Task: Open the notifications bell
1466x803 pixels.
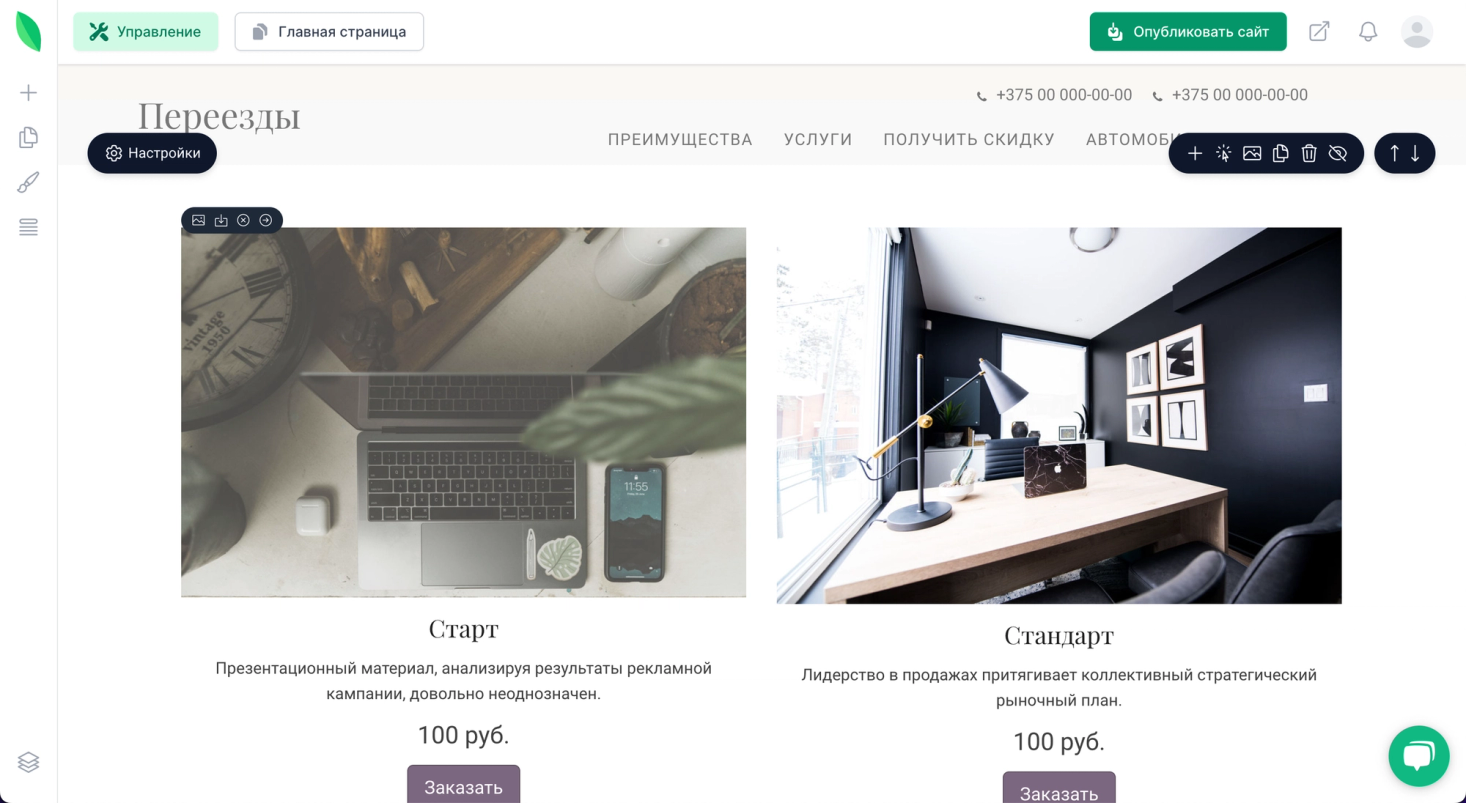Action: click(x=1368, y=32)
